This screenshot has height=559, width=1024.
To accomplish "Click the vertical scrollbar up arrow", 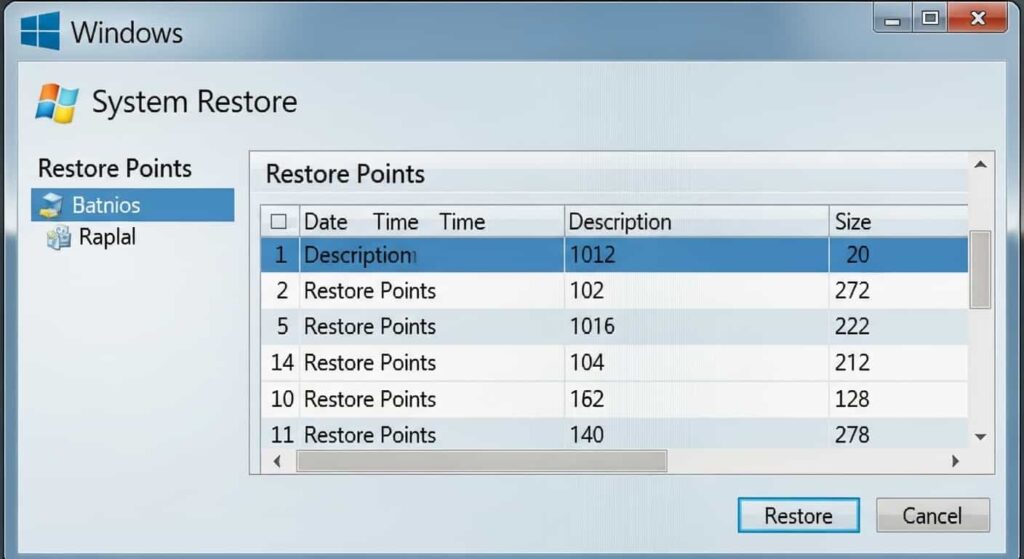I will 980,165.
